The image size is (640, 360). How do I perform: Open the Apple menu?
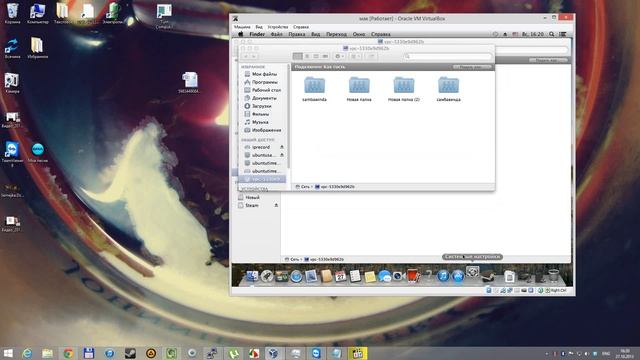point(240,34)
